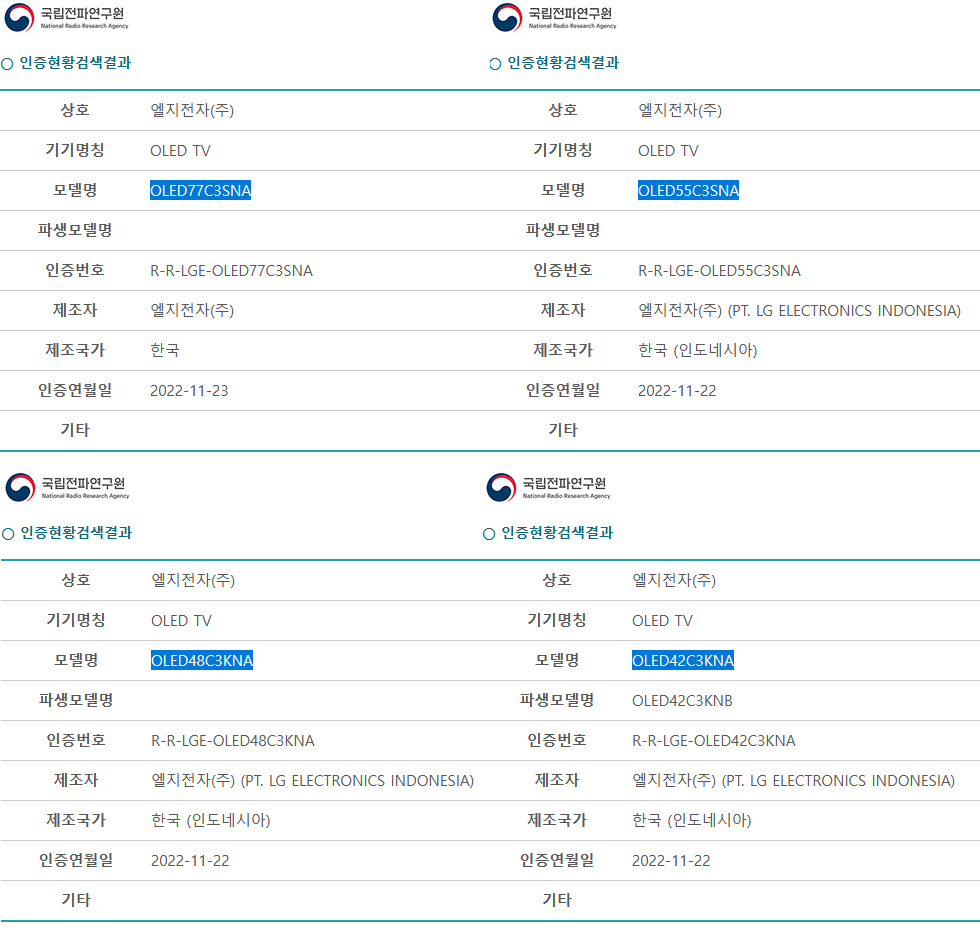Viewport: 980px width, 930px height.
Task: Select the highlighted OLED77C3SNA model name
Action: [201, 190]
